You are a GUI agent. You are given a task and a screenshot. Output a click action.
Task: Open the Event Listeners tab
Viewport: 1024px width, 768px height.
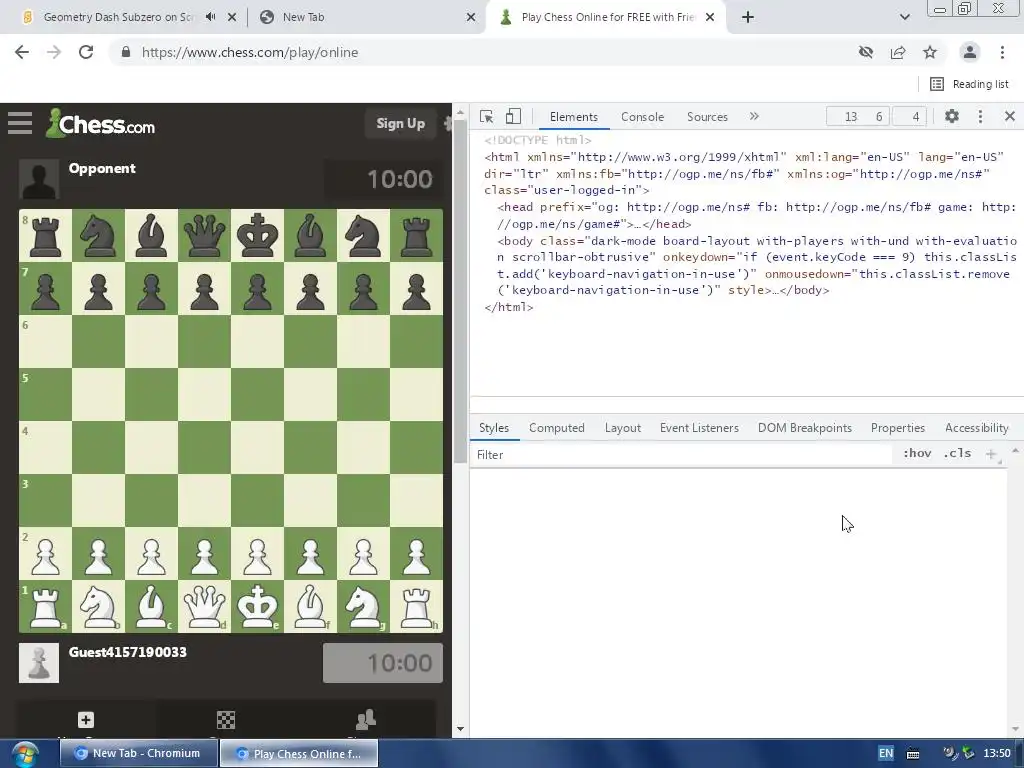pos(699,428)
